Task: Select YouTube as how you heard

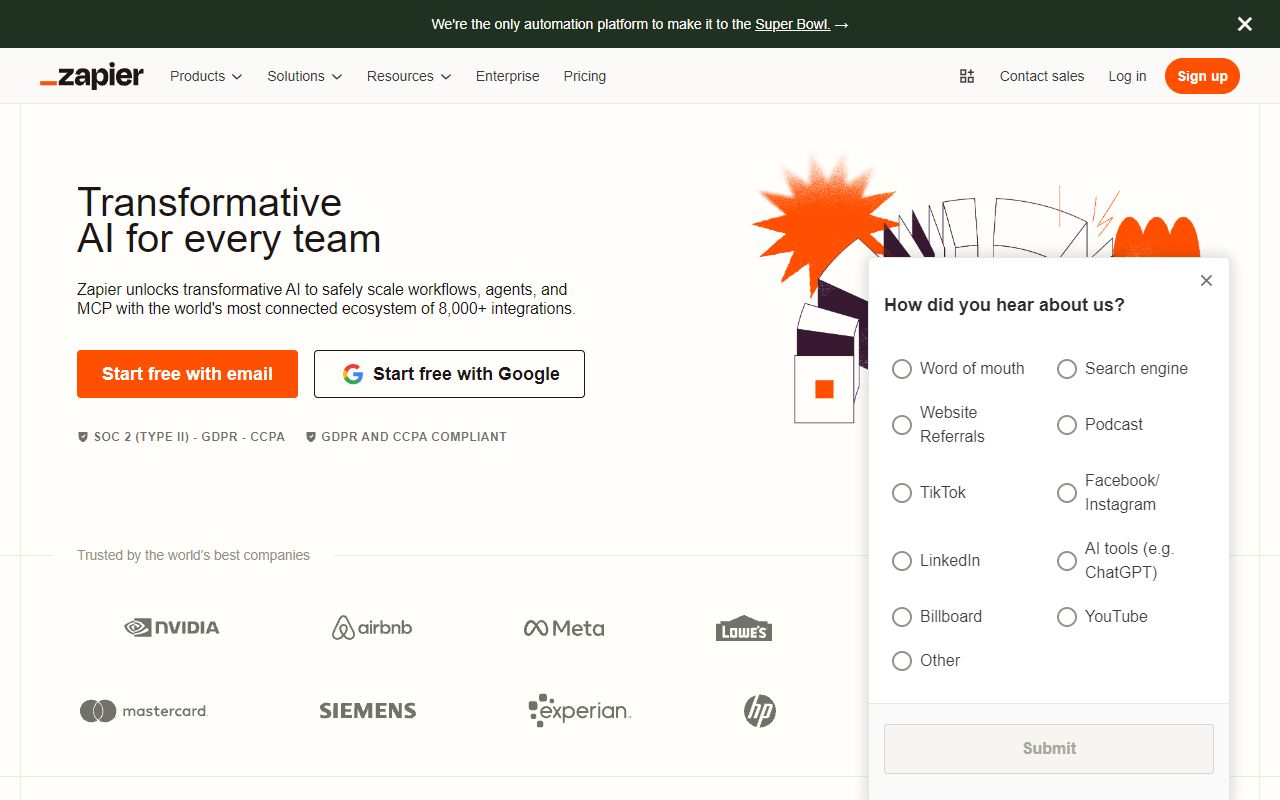Action: tap(1067, 617)
